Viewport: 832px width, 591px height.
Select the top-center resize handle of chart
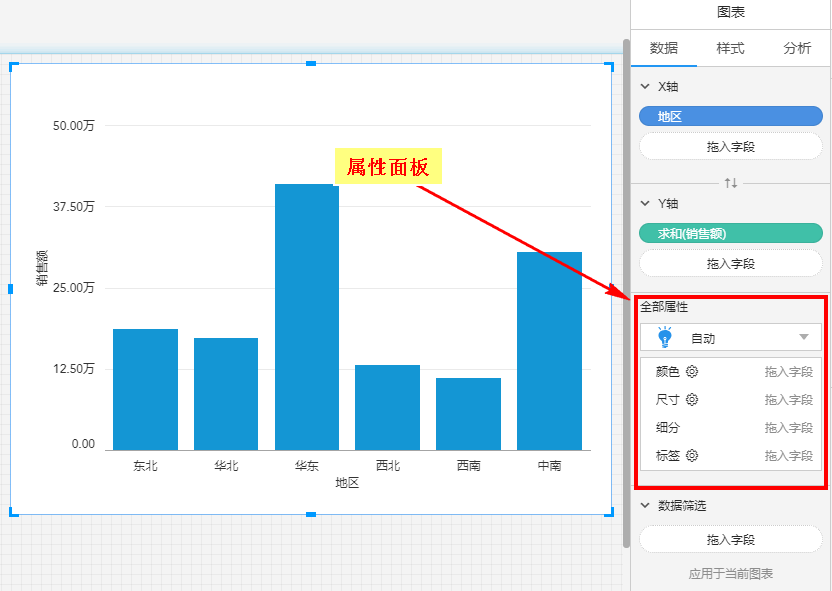coord(311,64)
